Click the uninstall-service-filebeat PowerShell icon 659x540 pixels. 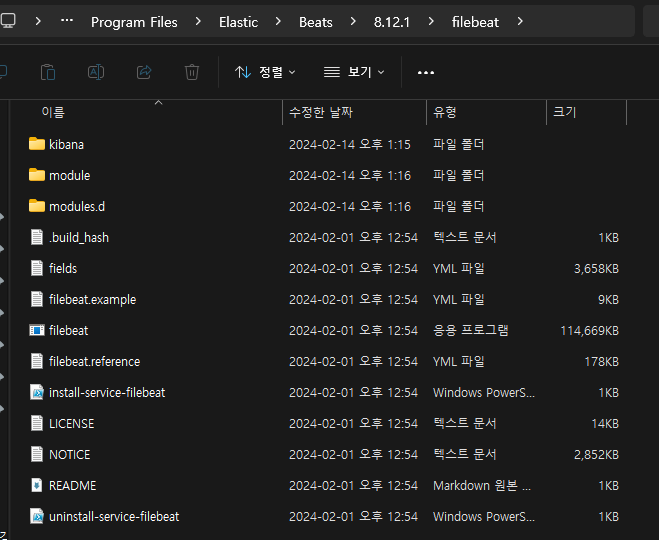coord(37,516)
